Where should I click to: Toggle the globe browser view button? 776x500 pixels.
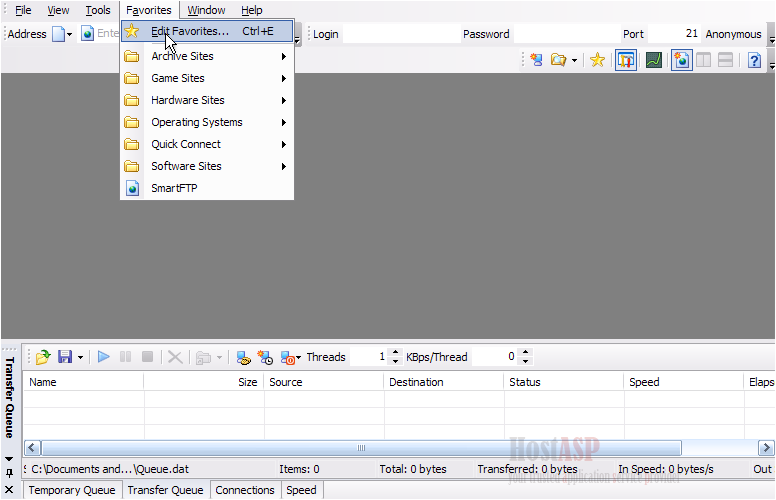pos(681,60)
